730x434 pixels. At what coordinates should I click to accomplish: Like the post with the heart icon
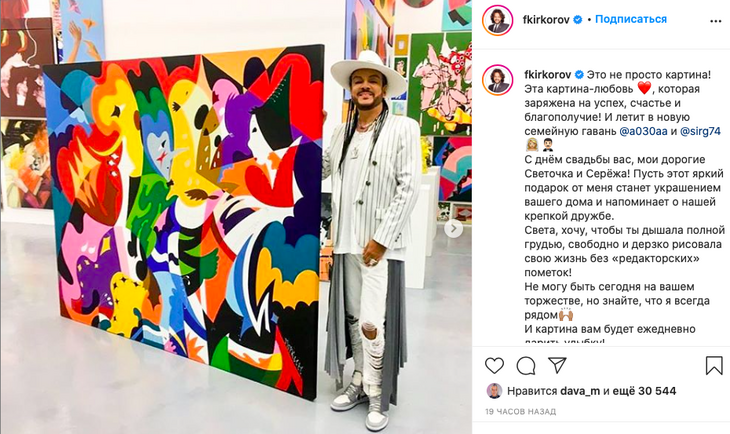tap(494, 366)
